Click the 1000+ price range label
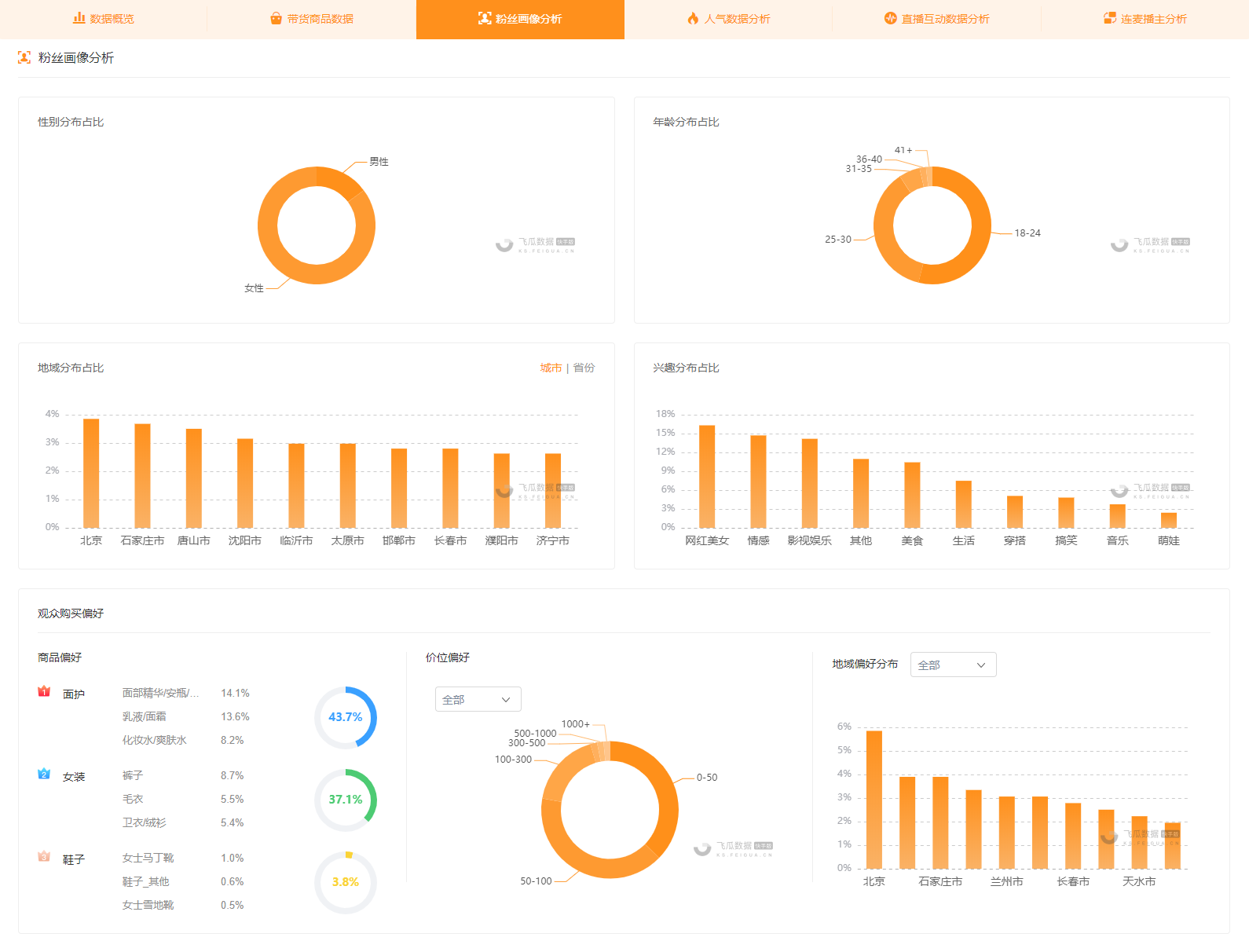Image resolution: width=1249 pixels, height=952 pixels. pyautogui.click(x=575, y=724)
